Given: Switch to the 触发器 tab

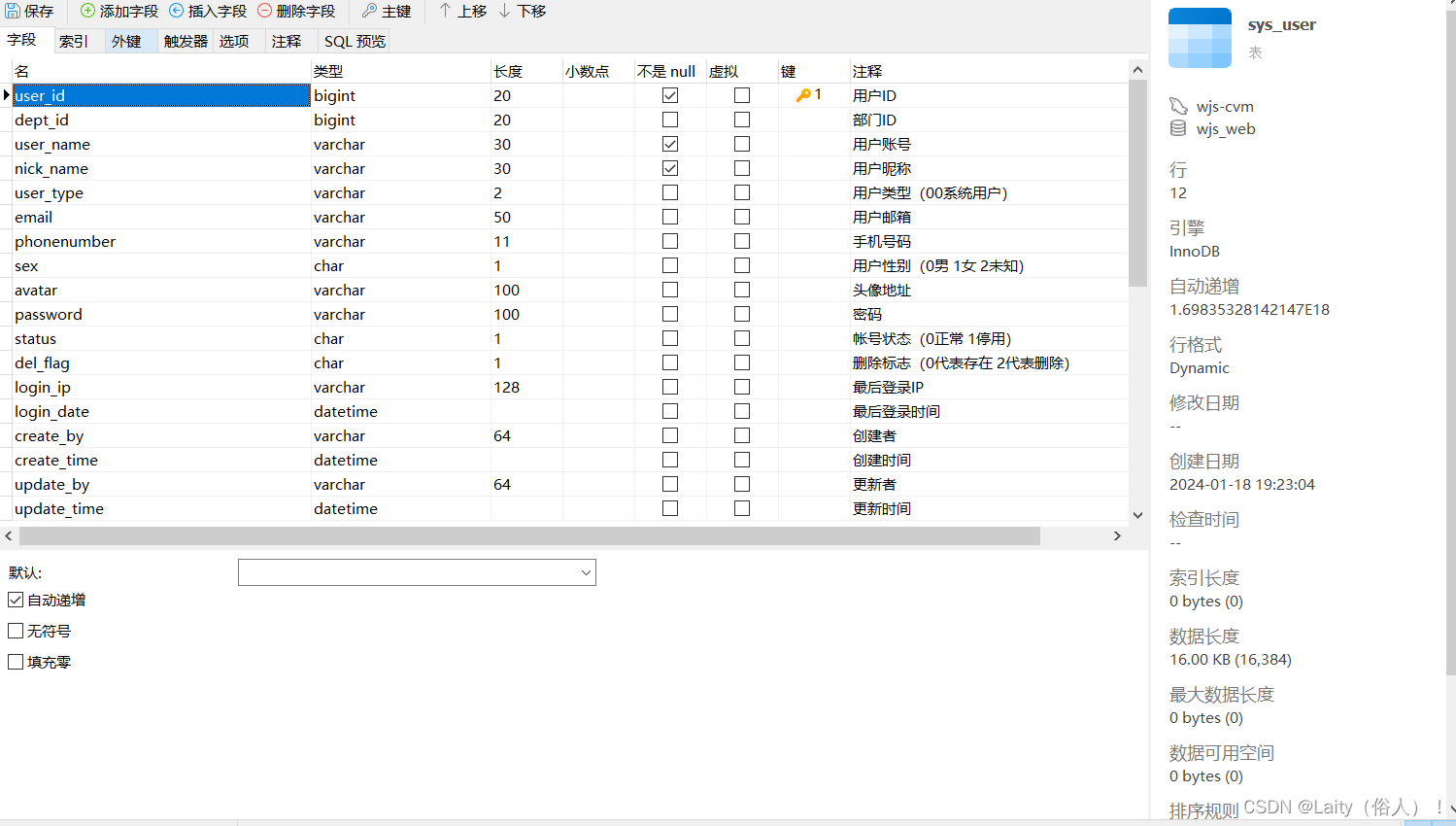Looking at the screenshot, I should pos(186,41).
